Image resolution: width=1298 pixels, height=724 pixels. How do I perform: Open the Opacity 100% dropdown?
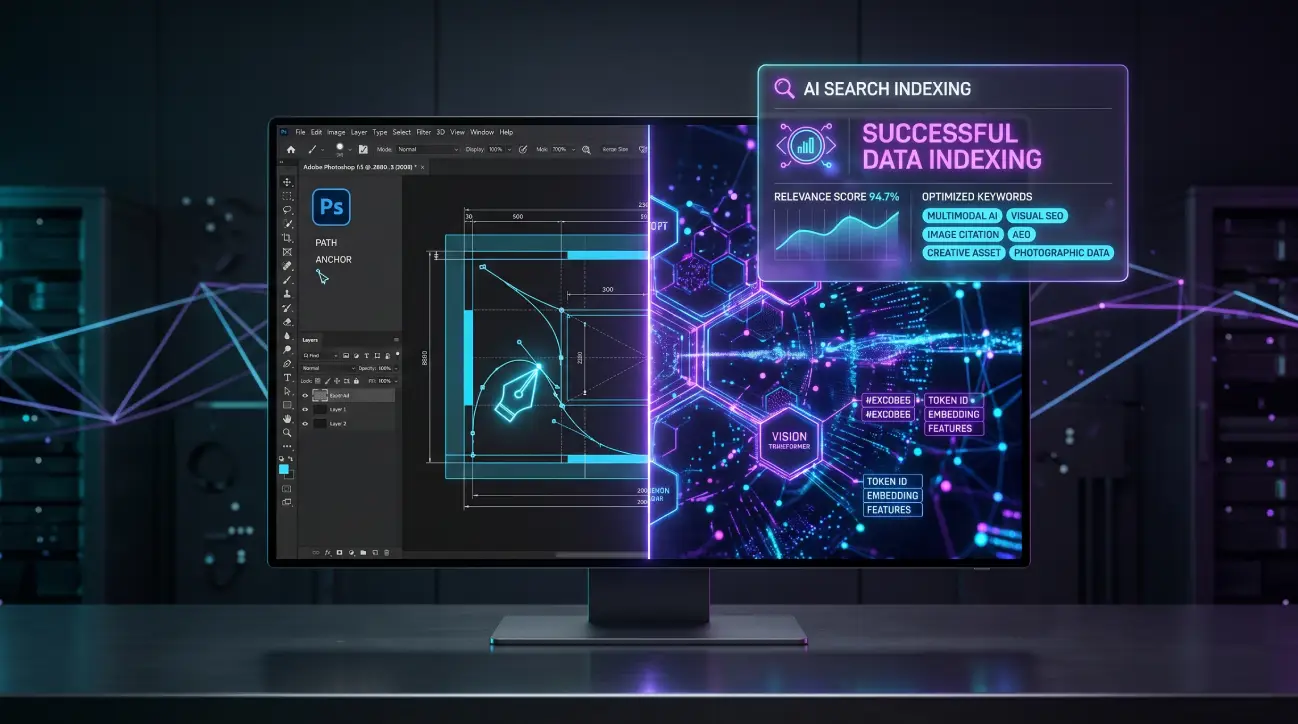point(386,368)
